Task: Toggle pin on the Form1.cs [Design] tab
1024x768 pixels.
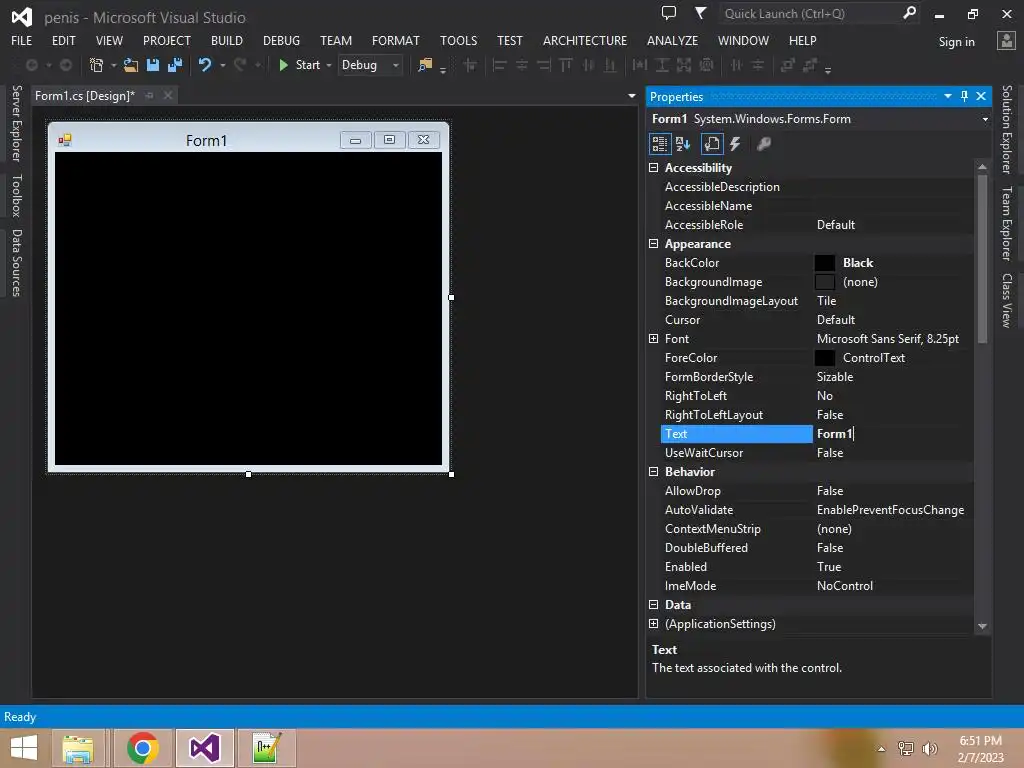Action: (150, 95)
